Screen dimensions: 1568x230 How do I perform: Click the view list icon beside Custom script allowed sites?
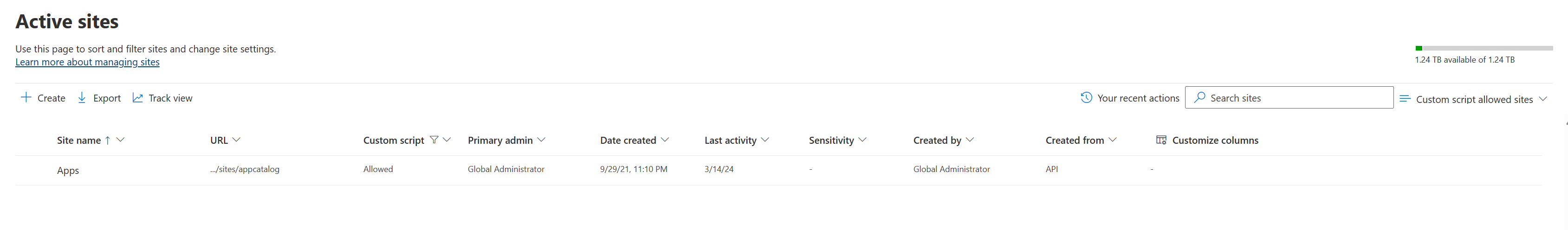(x=1405, y=98)
